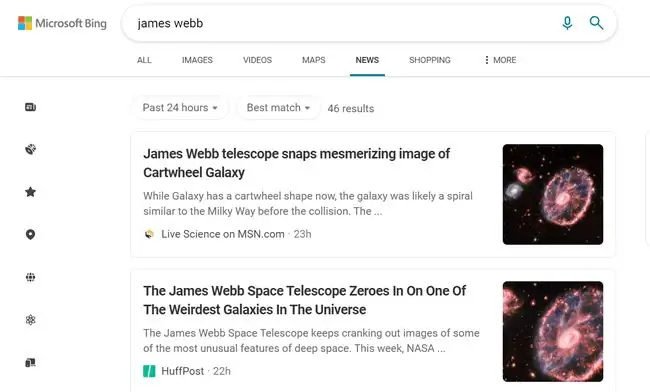This screenshot has width=650, height=392.
Task: Click the Microsoft Bing logo
Action: tap(62, 23)
